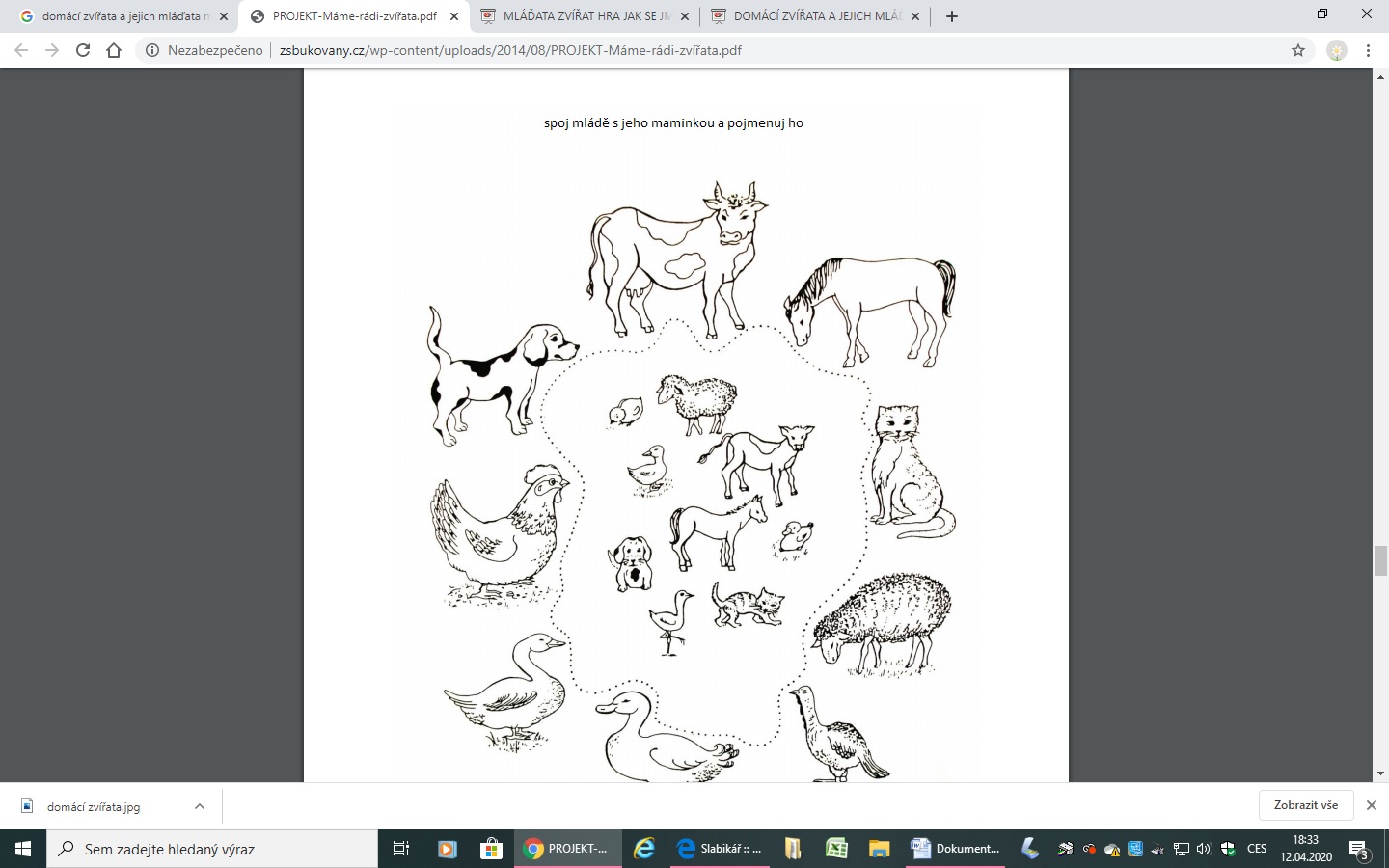1389x868 pixels.
Task: Open the browser home page
Action: pyautogui.click(x=114, y=50)
